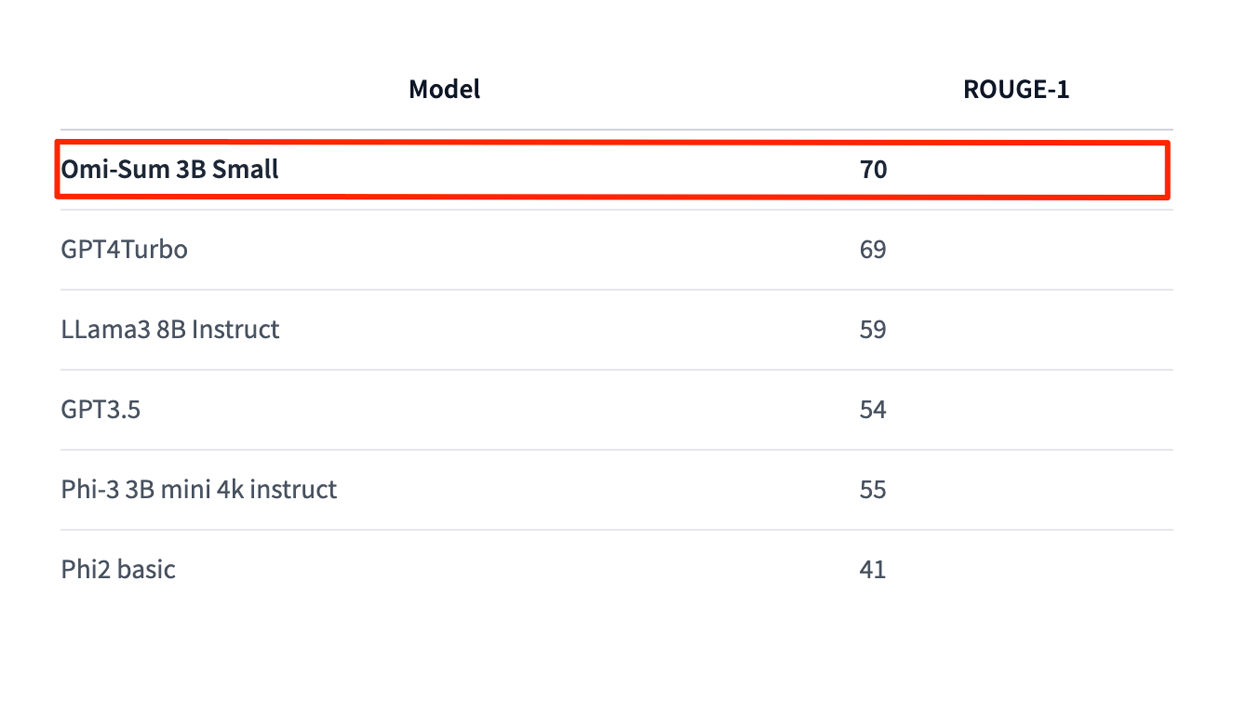Click the 3B text in Omi-Sum row
This screenshot has width=1233, height=706.
pos(190,169)
